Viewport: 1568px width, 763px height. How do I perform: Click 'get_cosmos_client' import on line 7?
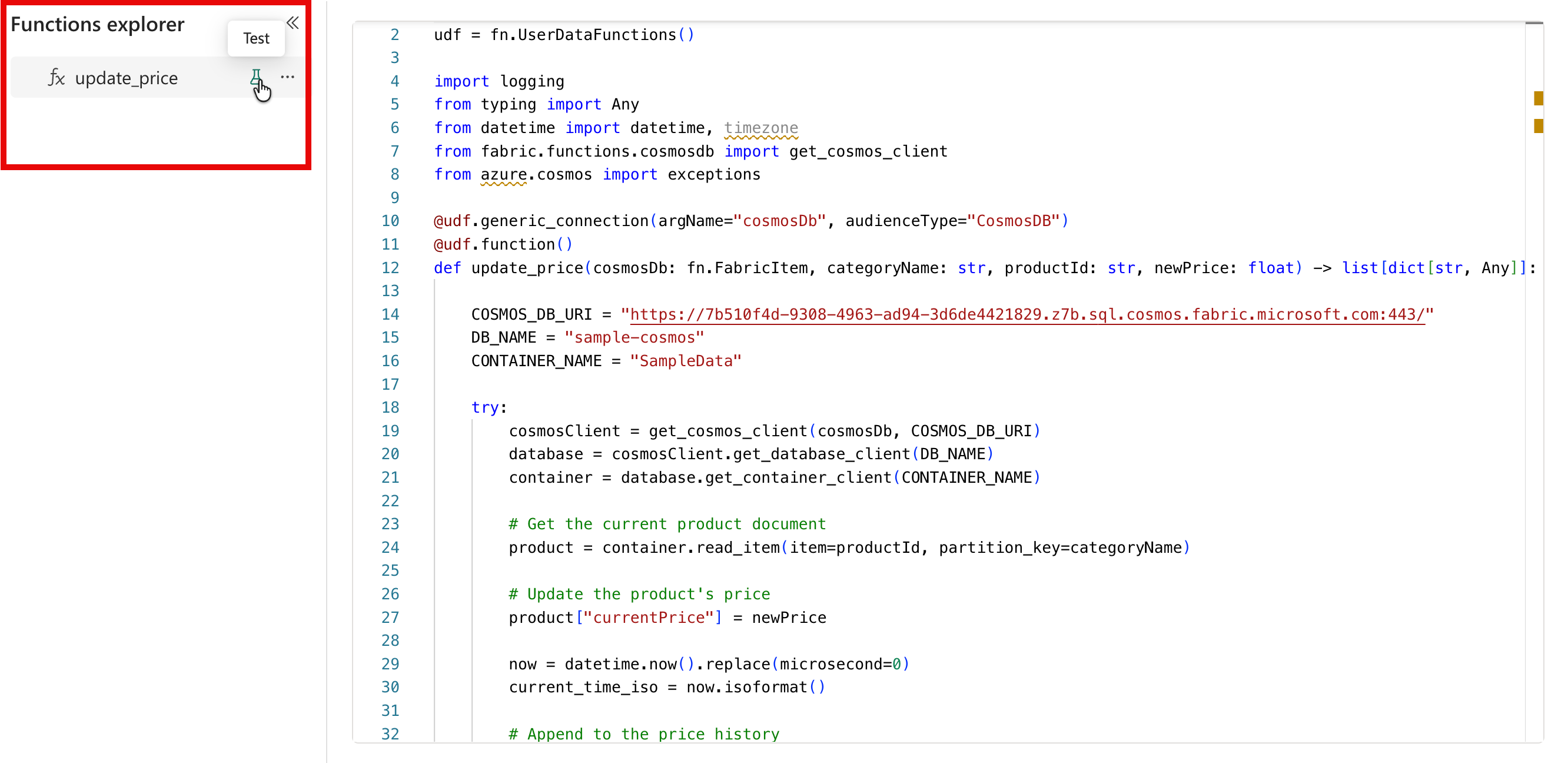pyautogui.click(x=868, y=151)
